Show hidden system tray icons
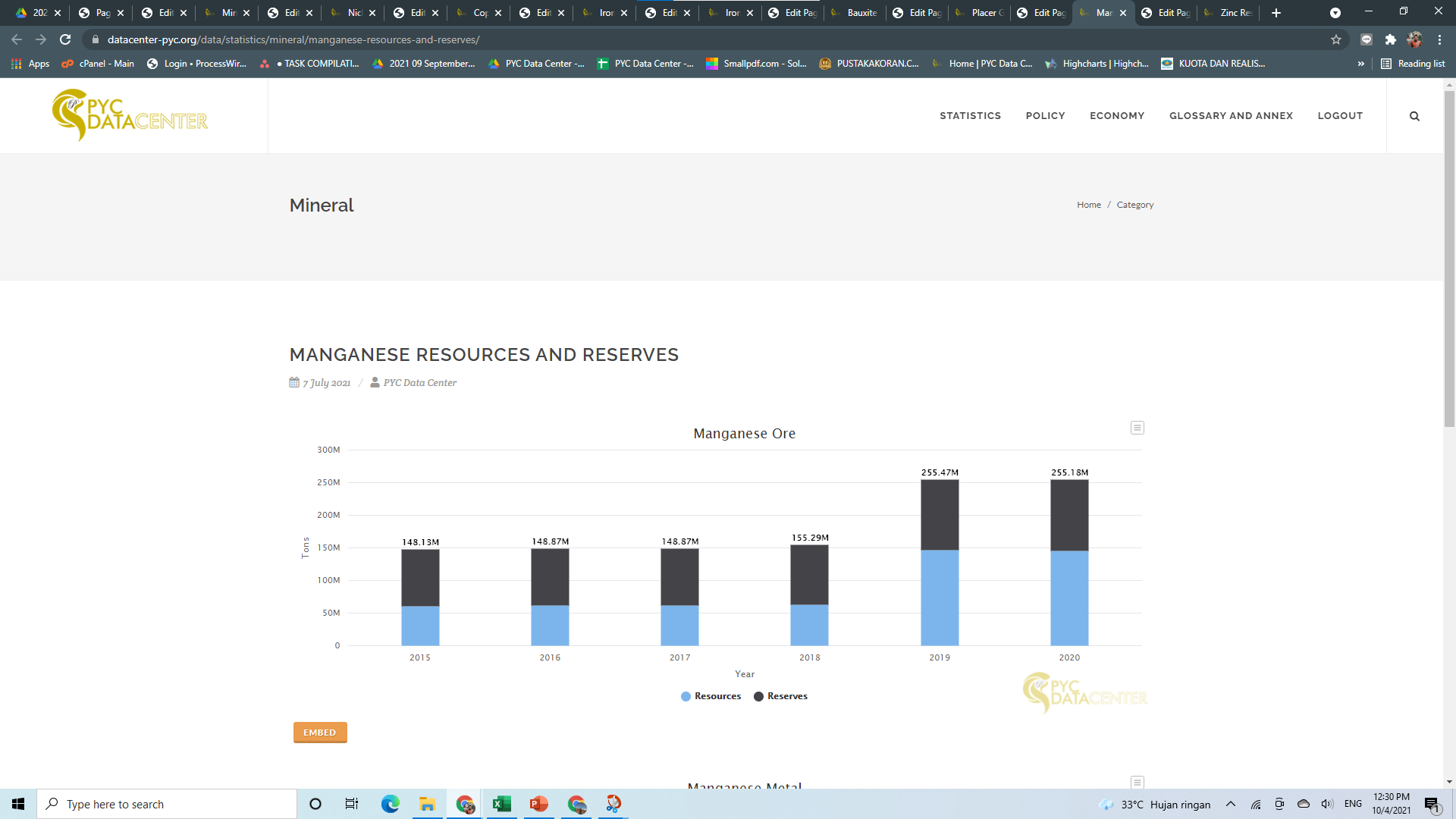This screenshot has height=819, width=1456. click(x=1231, y=804)
